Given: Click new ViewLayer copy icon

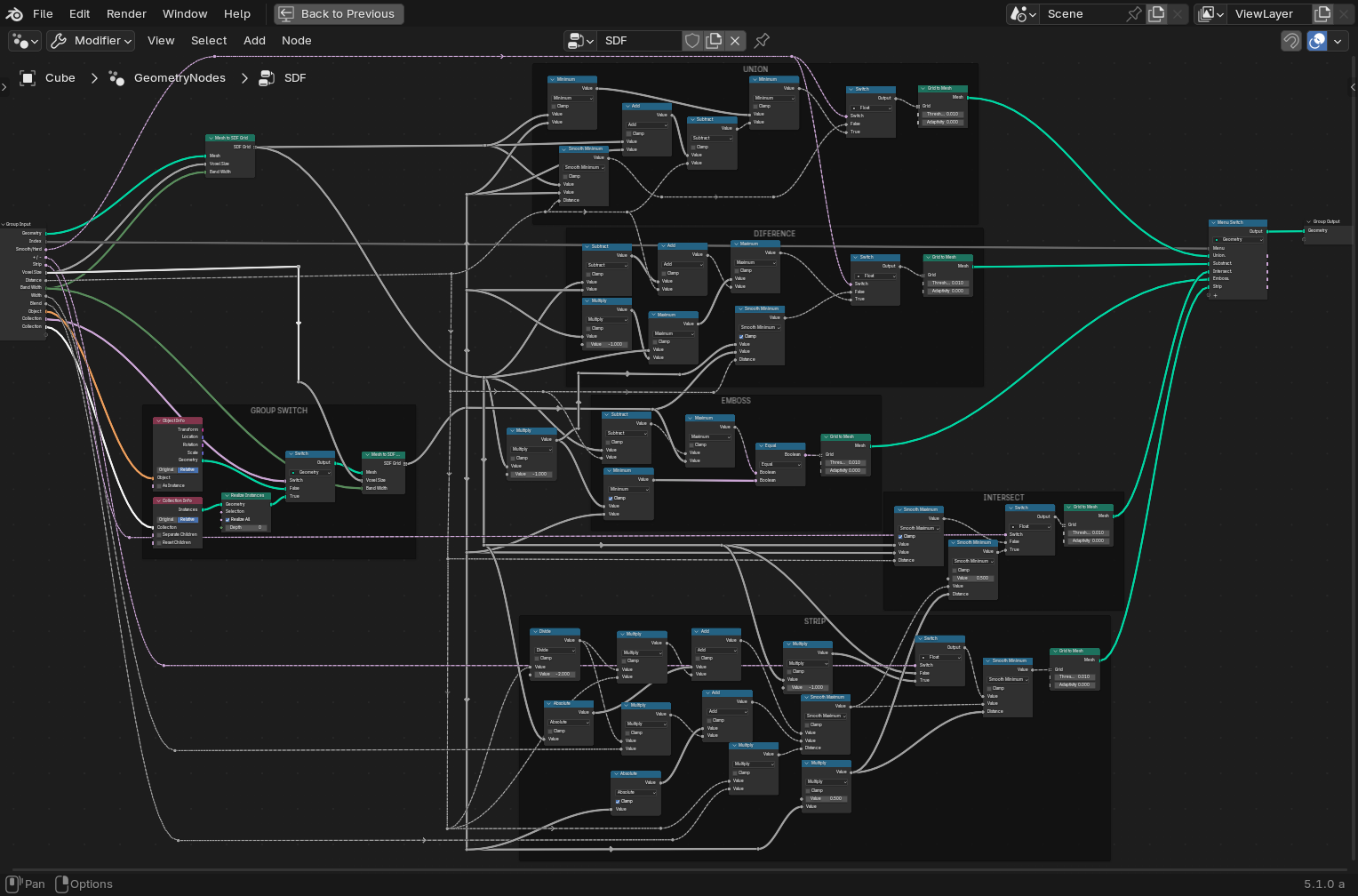Looking at the screenshot, I should click(1322, 14).
